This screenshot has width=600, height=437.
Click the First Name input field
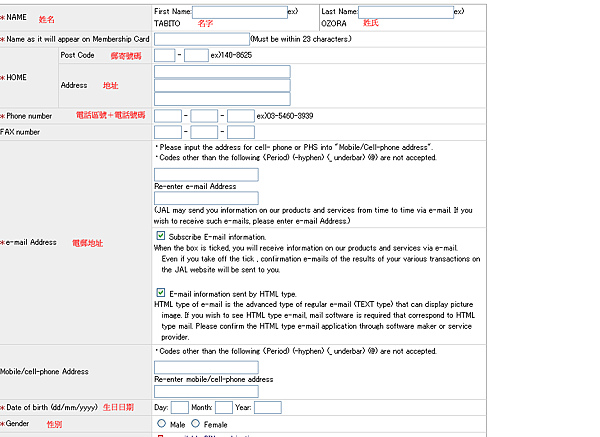point(240,12)
